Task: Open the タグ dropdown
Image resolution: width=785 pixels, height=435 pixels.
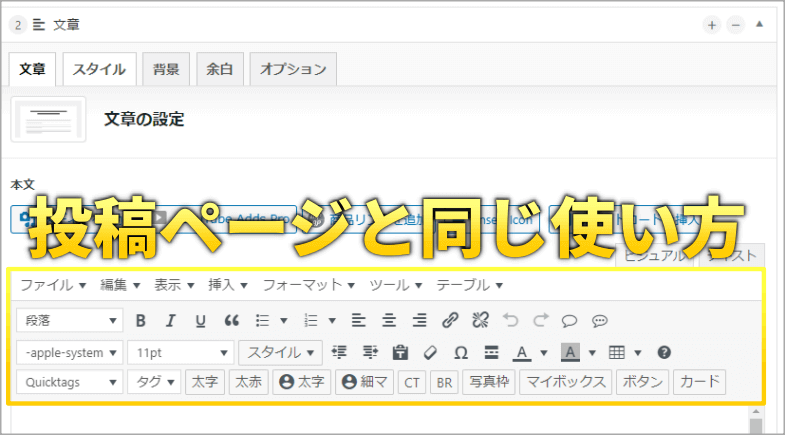Action: pyautogui.click(x=154, y=382)
